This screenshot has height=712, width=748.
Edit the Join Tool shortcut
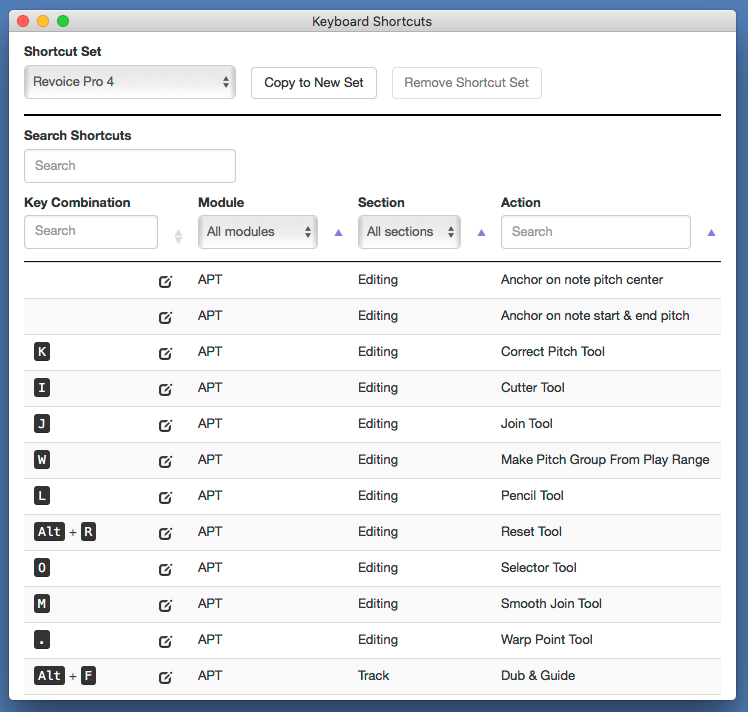coord(166,425)
